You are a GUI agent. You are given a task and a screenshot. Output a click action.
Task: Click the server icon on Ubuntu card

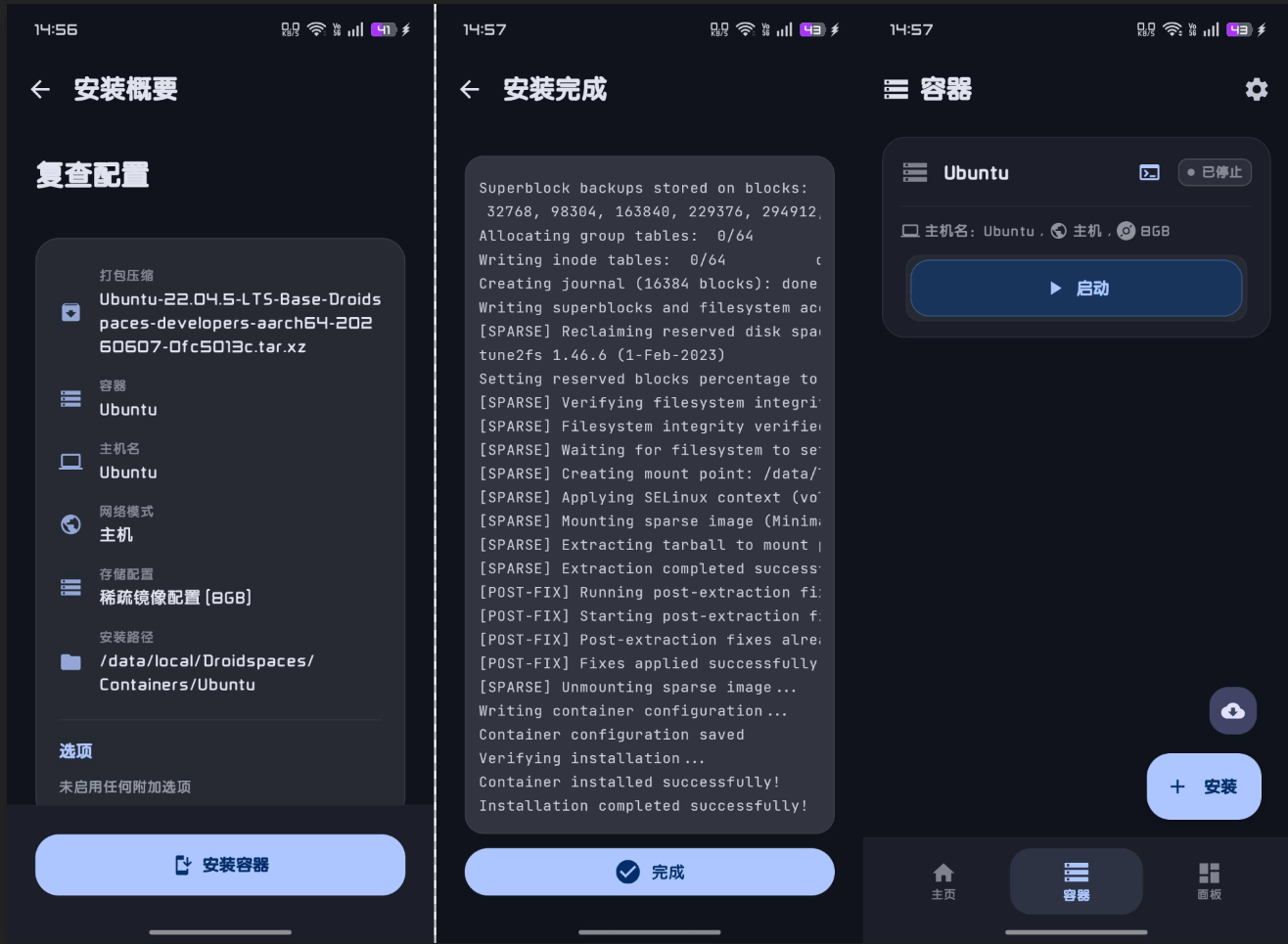[x=915, y=173]
